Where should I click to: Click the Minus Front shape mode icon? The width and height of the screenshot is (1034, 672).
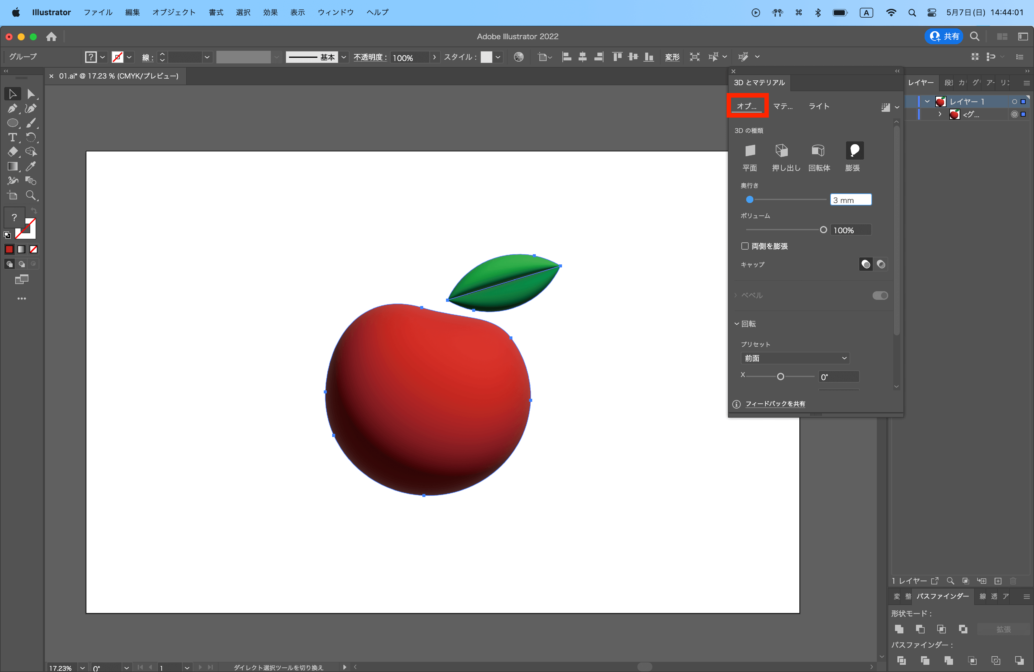(x=921, y=629)
